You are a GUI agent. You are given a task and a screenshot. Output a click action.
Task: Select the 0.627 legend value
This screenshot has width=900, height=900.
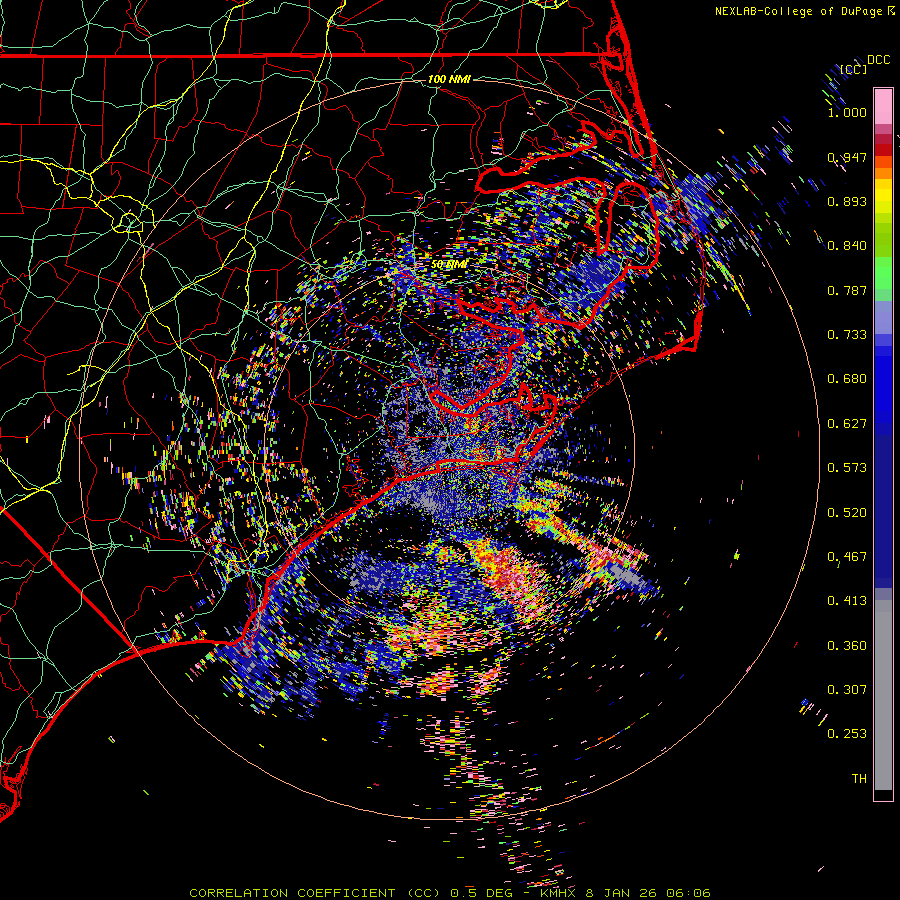847,424
